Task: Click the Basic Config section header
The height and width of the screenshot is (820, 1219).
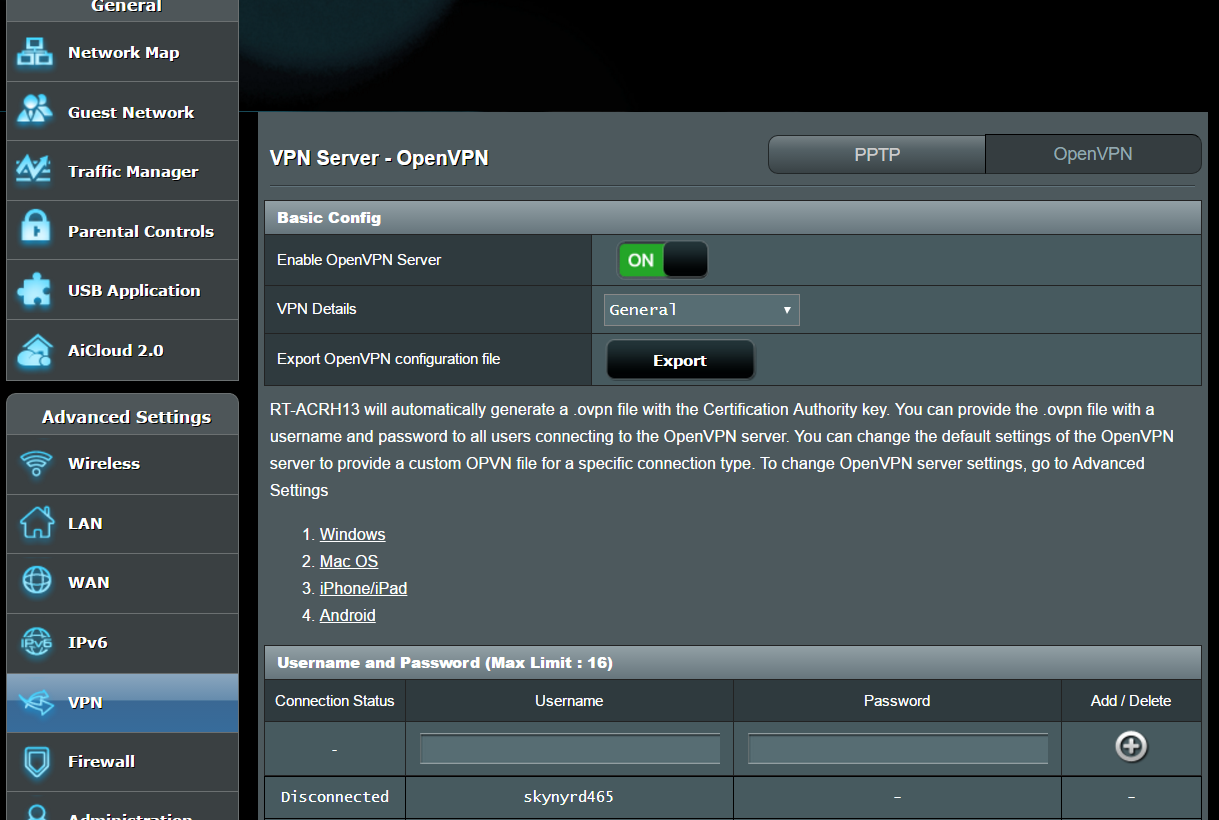Action: 733,217
